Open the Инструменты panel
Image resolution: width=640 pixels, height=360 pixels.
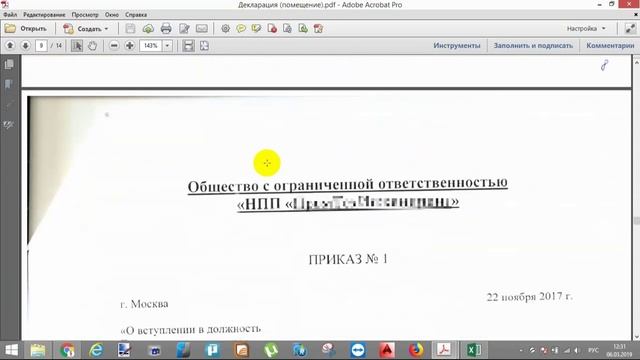tap(457, 46)
